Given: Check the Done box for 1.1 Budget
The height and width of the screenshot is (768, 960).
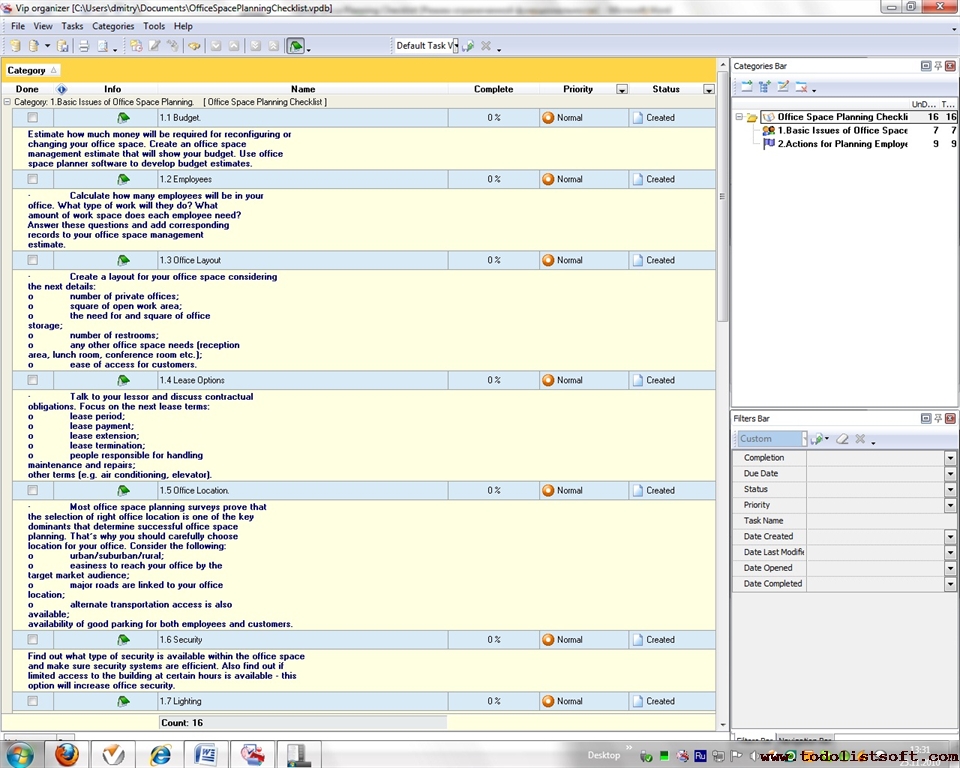Looking at the screenshot, I should coord(33,118).
